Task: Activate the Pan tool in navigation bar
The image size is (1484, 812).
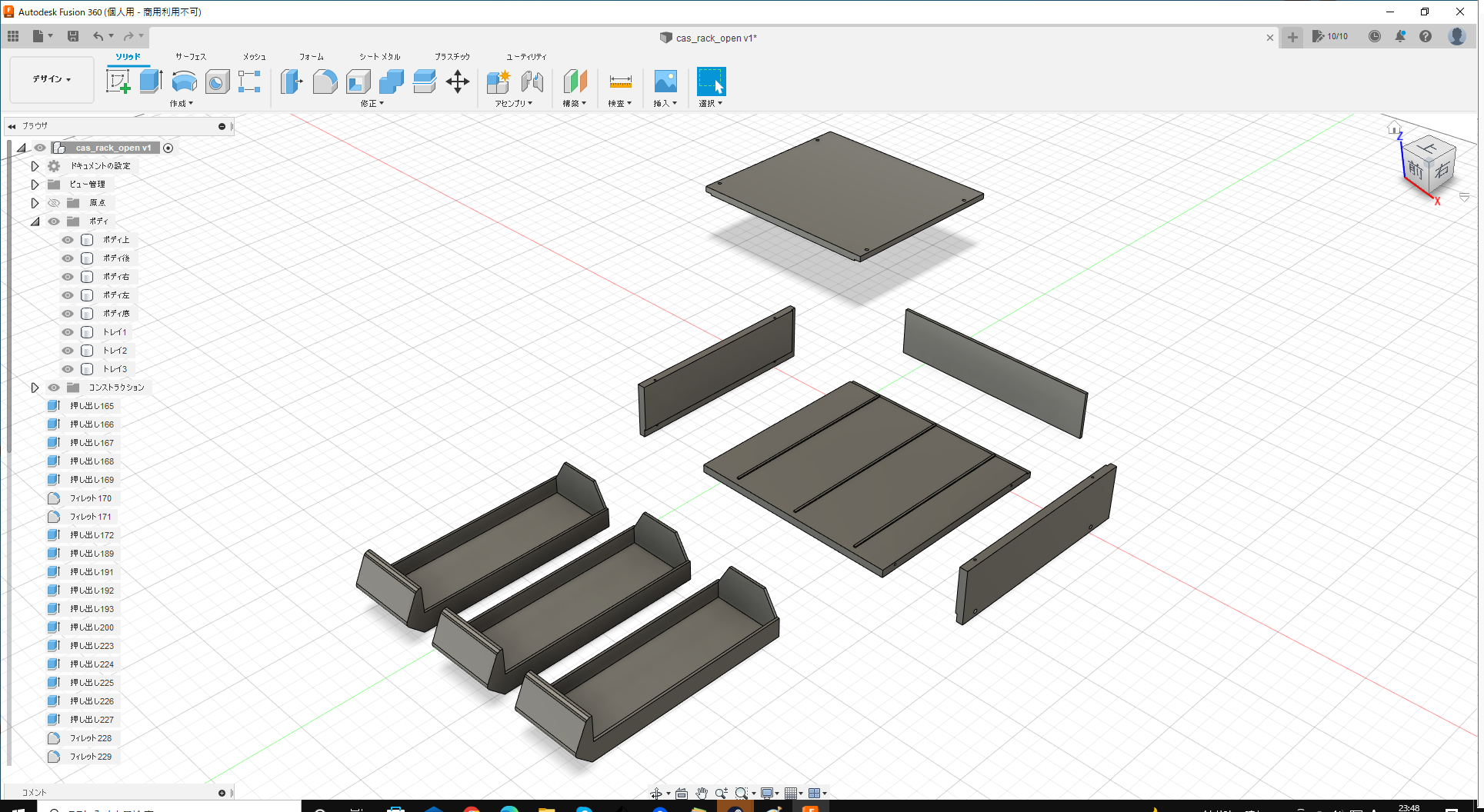Action: coord(701,793)
